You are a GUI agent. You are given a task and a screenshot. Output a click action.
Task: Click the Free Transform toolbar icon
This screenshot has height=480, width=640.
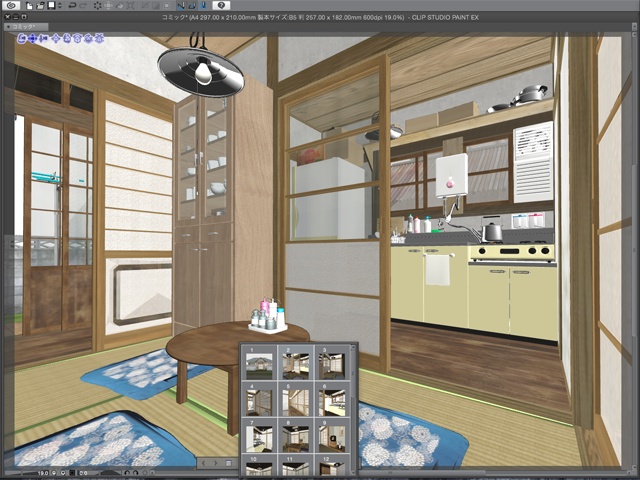pos(131,6)
